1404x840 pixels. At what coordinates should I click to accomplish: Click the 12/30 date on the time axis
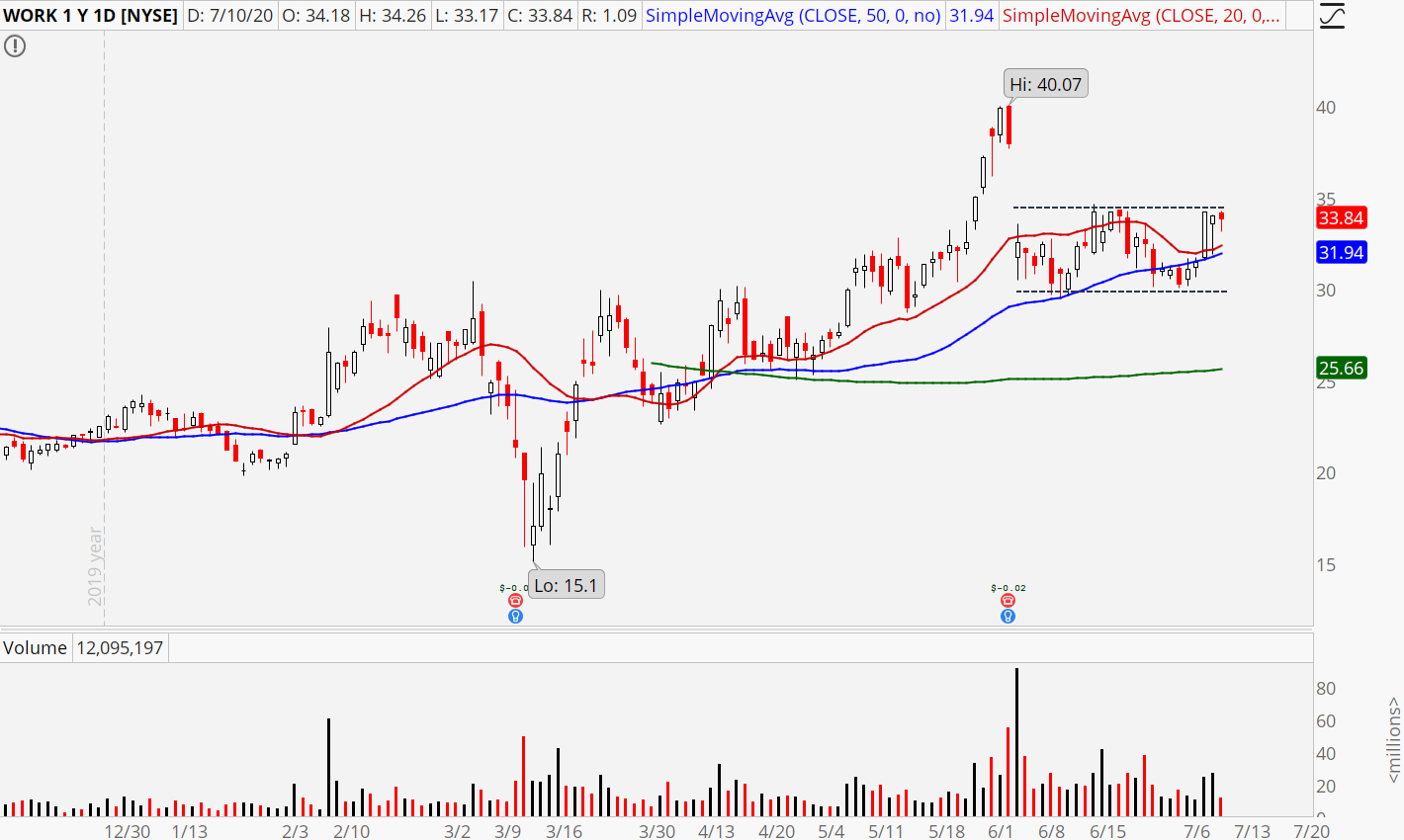(128, 831)
